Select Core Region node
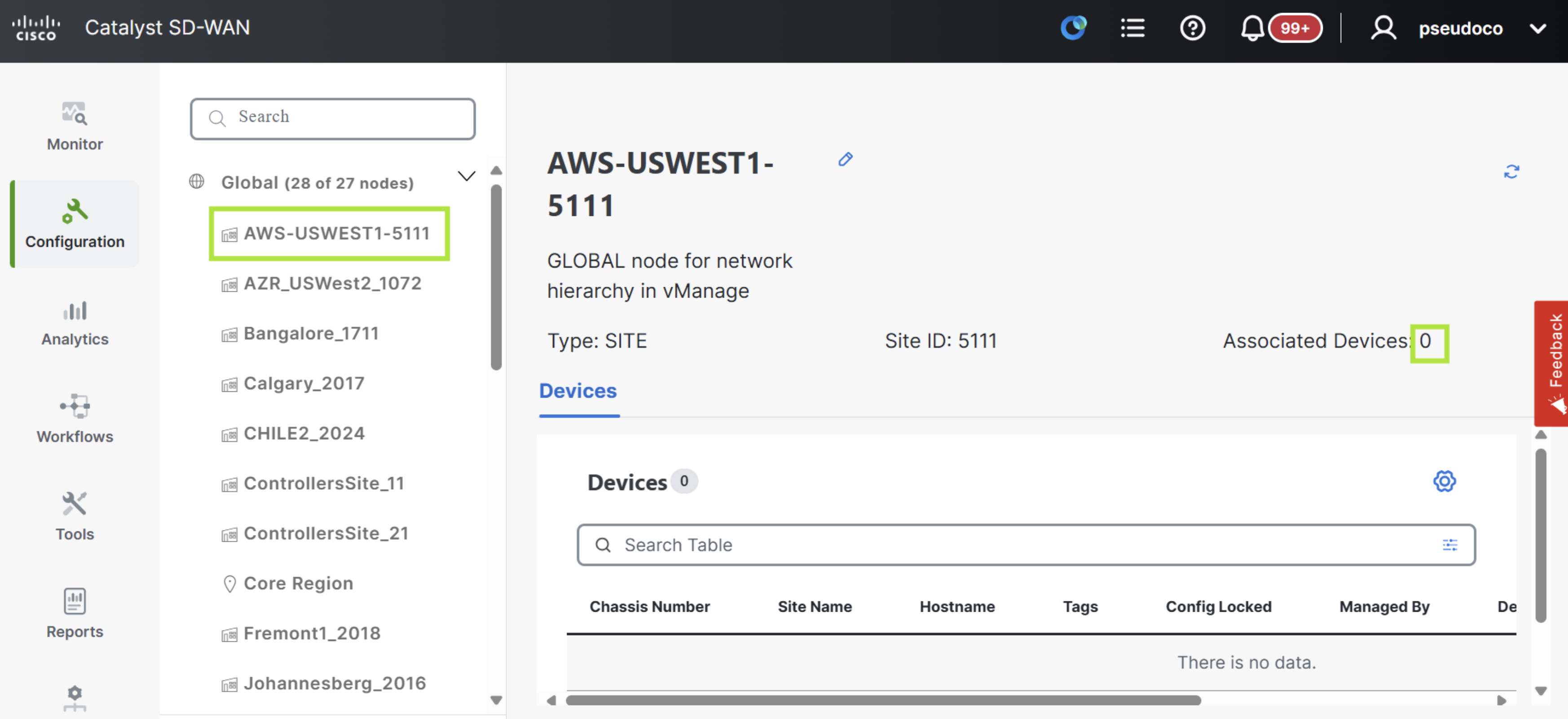 [x=298, y=583]
